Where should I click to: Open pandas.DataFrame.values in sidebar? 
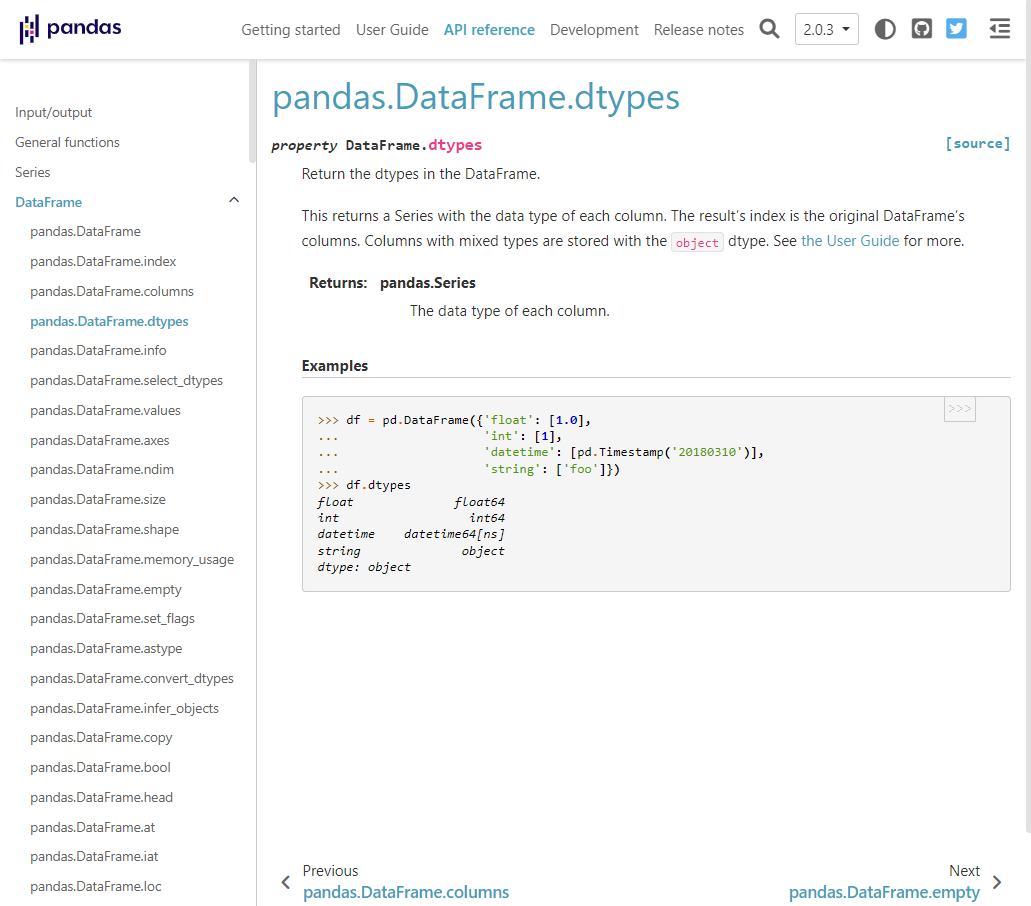[105, 410]
